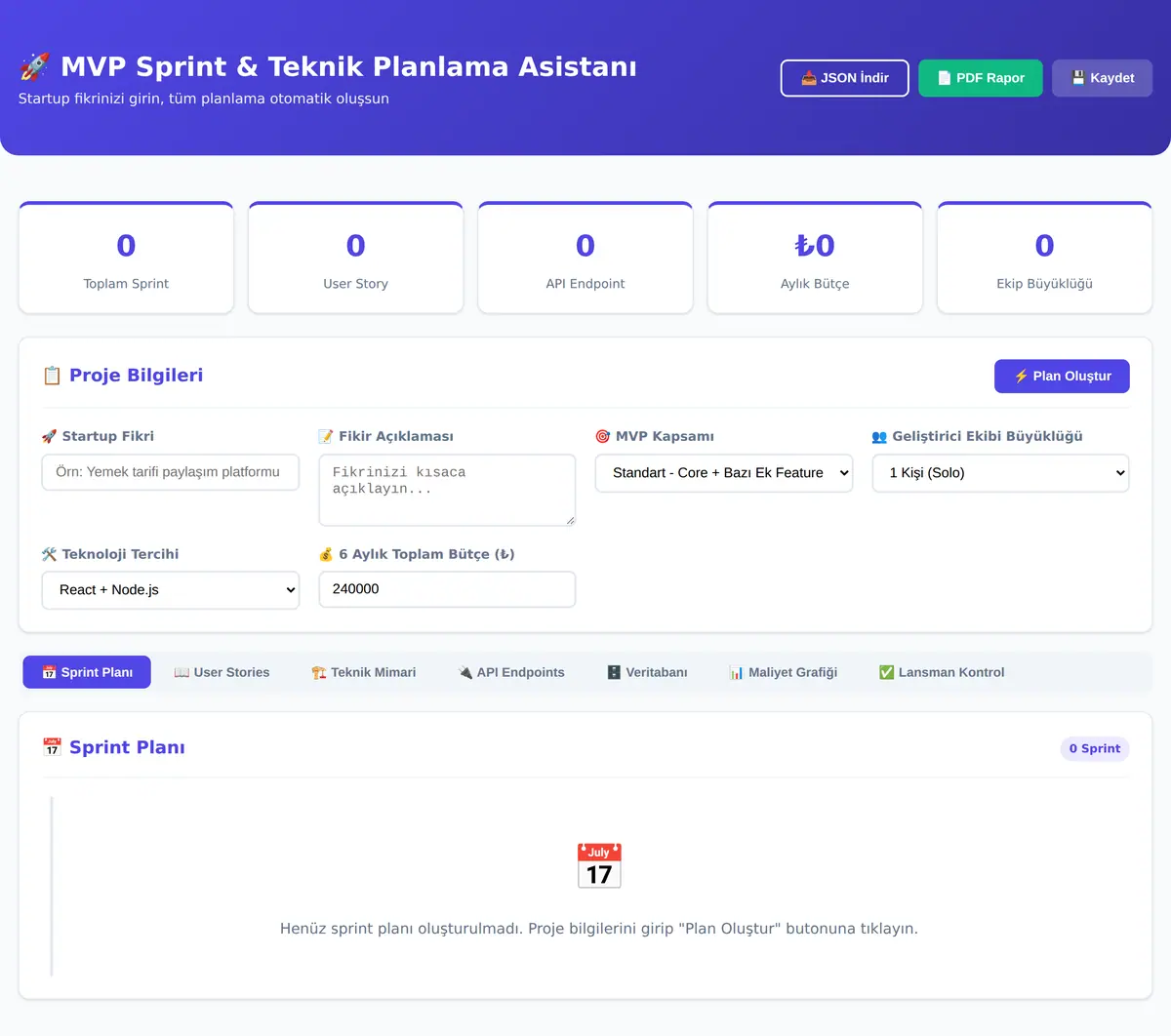
Task: Open the Maliyet Grafiği tab
Action: pyautogui.click(x=784, y=672)
